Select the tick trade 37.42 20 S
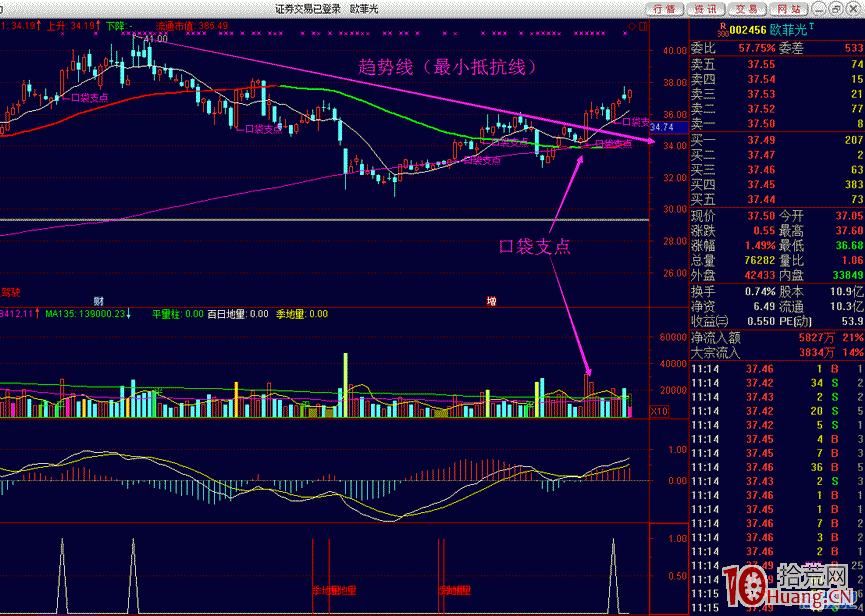865x616 pixels. pos(777,411)
